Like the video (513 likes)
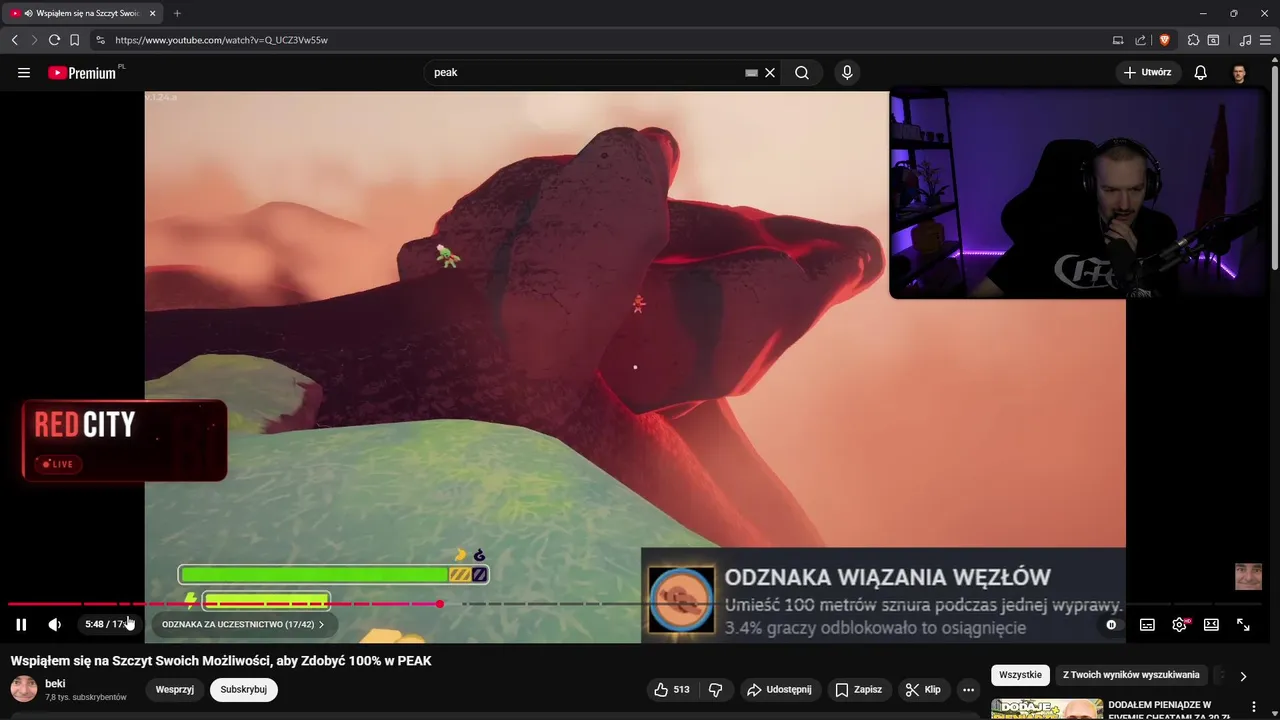Screen dimensions: 1280x720 pos(672,689)
